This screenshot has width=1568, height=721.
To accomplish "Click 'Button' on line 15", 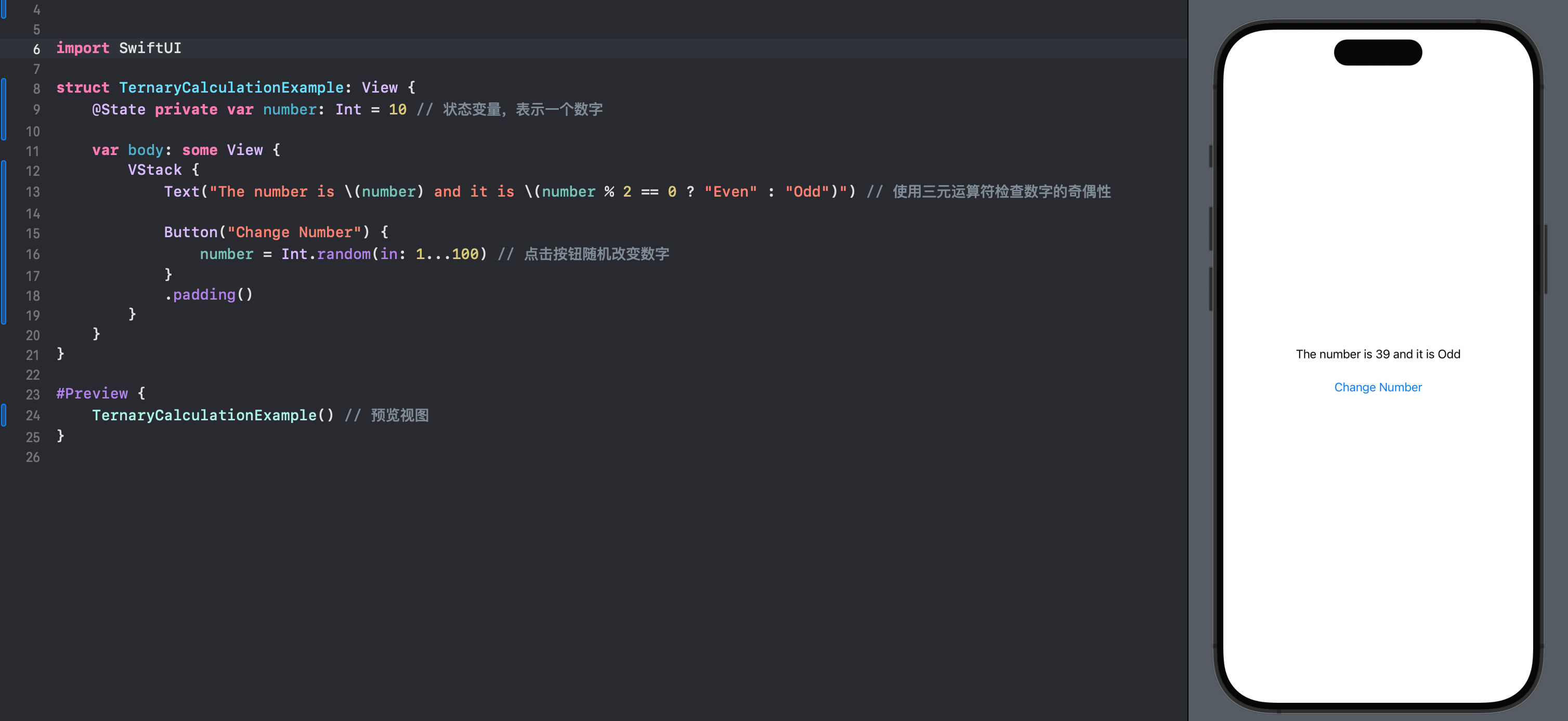I will (190, 233).
